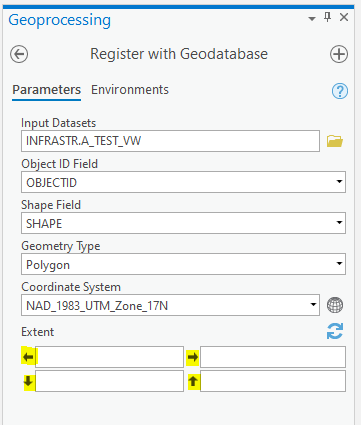Refresh the extent with the blue arrows
The image size is (361, 425).
pos(335,331)
